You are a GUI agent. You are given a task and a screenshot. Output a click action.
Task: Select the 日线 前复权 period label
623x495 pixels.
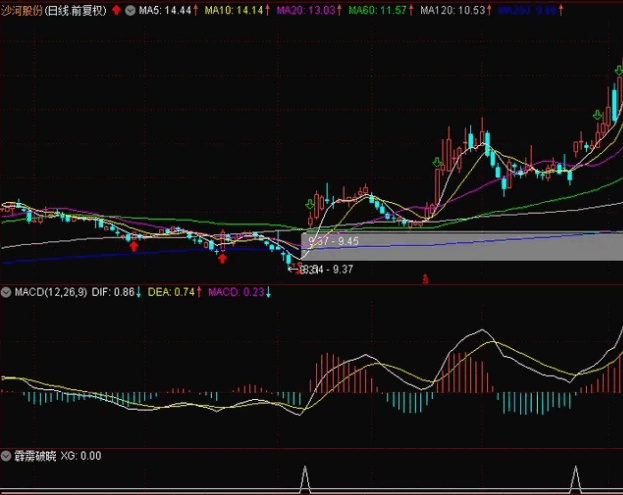tap(77, 9)
